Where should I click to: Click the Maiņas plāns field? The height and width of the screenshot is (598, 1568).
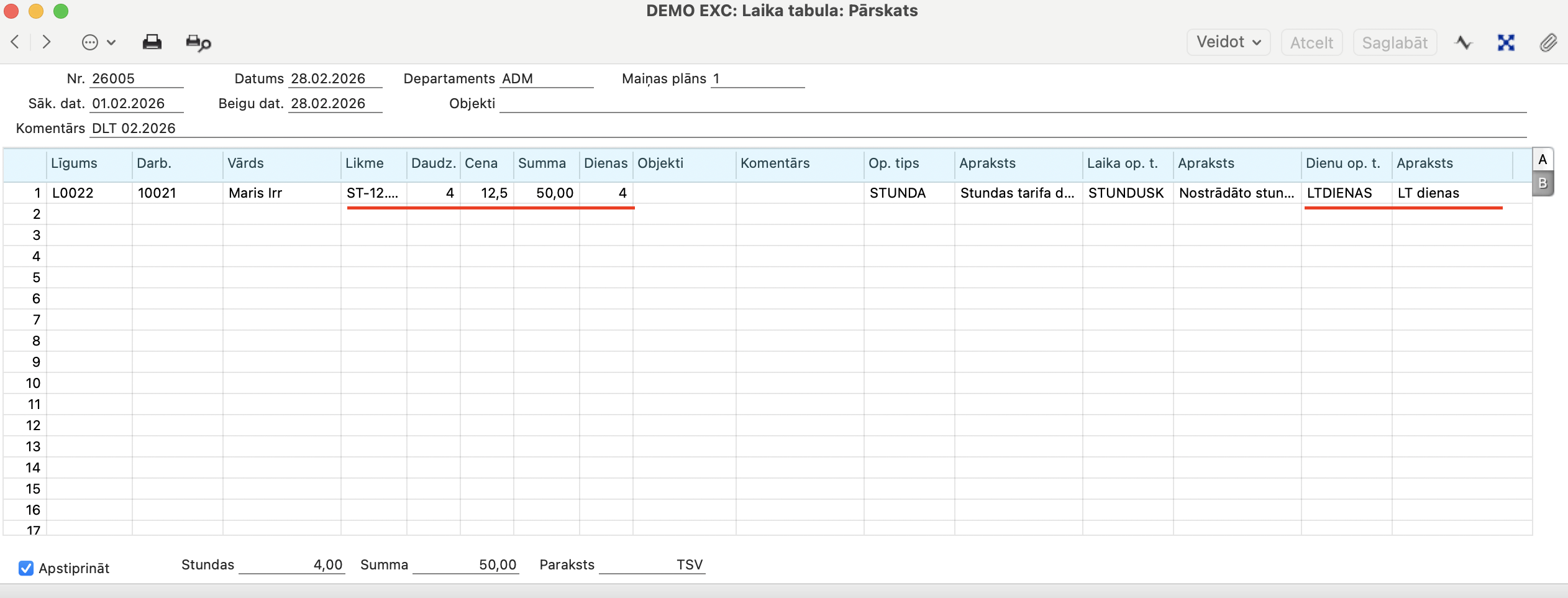click(757, 79)
